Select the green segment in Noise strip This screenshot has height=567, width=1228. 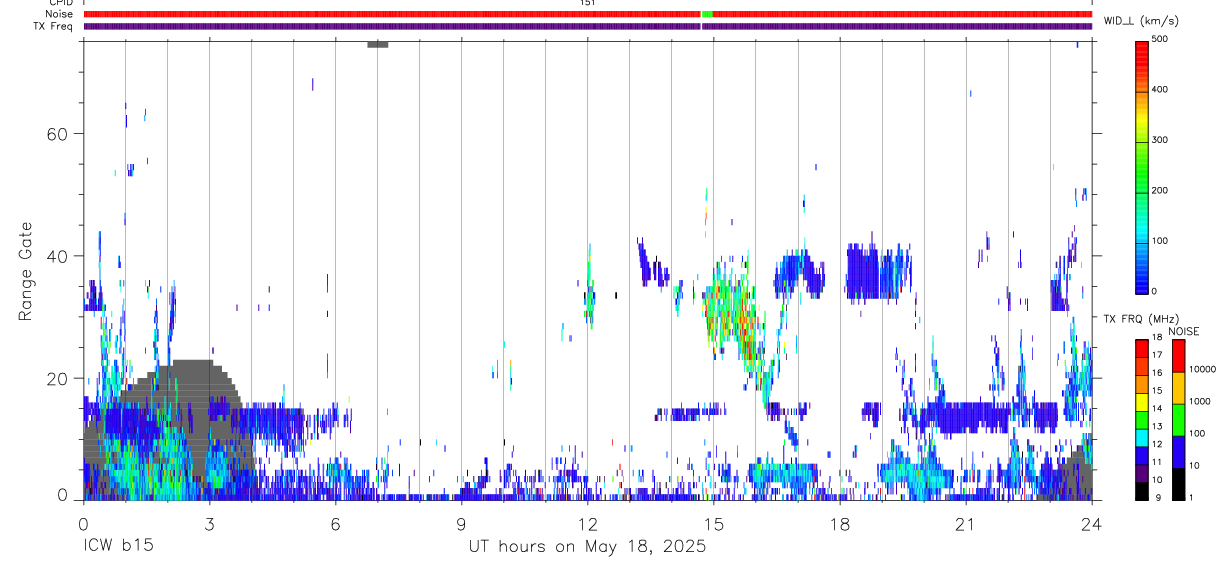pyautogui.click(x=707, y=14)
